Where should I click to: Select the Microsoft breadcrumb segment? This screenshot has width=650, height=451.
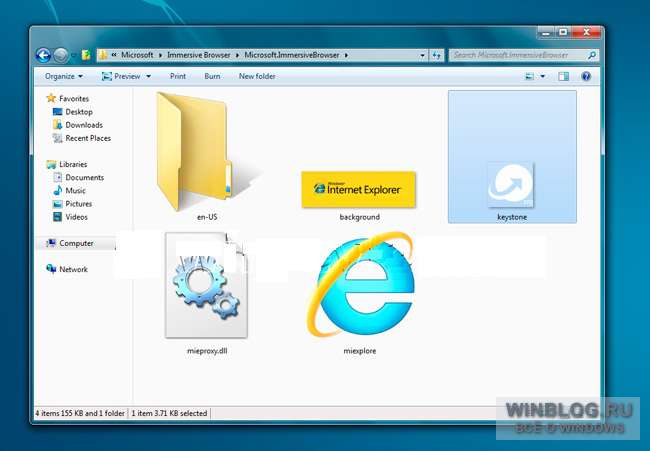(137, 55)
